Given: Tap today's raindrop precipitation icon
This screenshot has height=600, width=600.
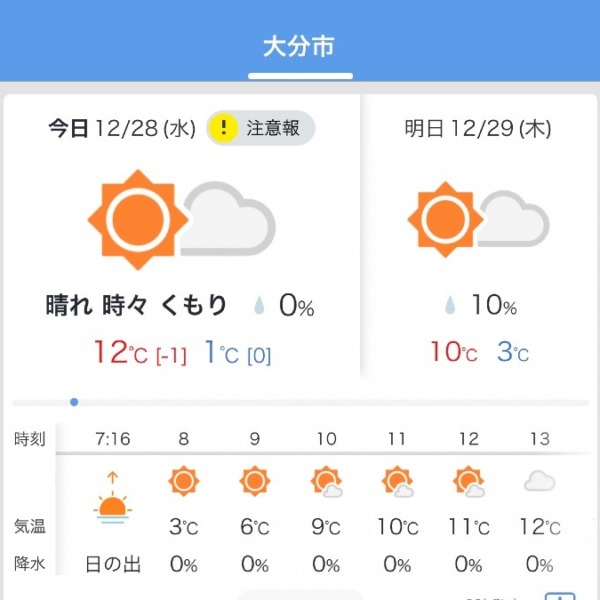Looking at the screenshot, I should point(259,306).
